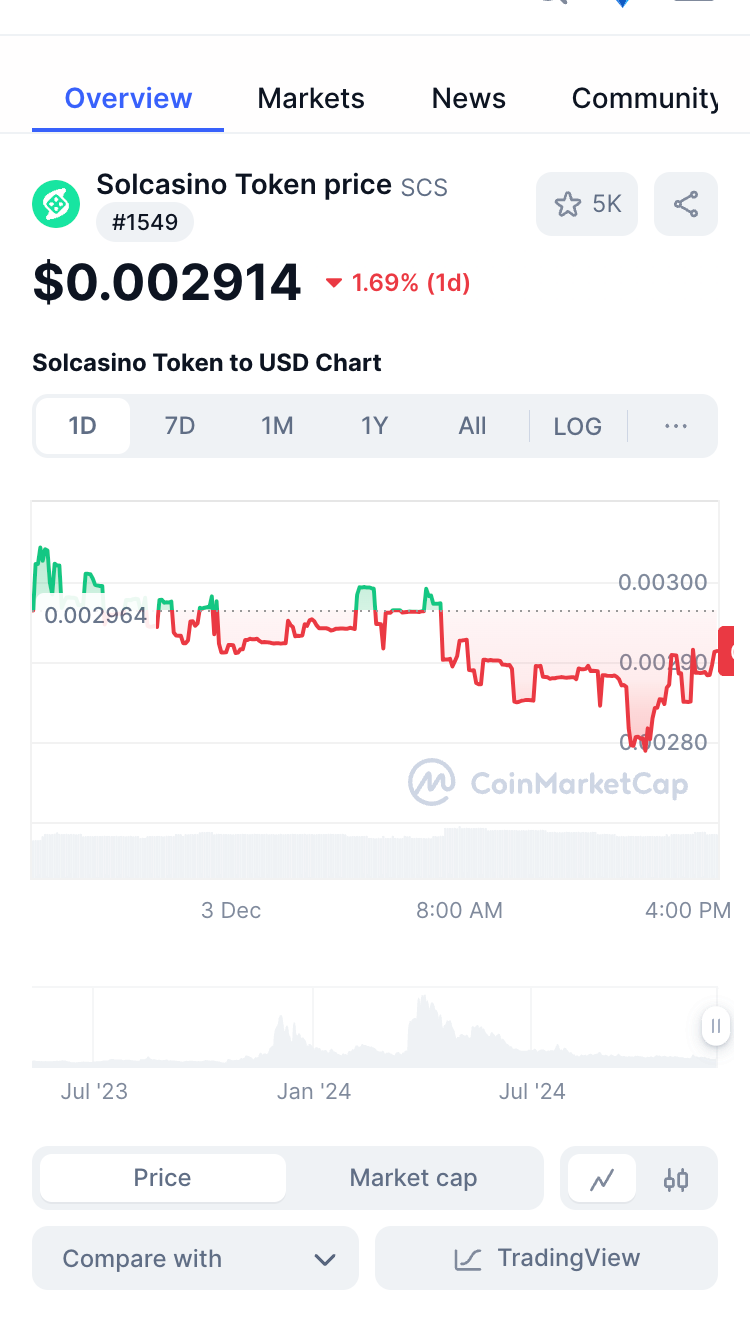Toggle LOG scale on chart
This screenshot has height=1334, width=750.
pyautogui.click(x=578, y=427)
